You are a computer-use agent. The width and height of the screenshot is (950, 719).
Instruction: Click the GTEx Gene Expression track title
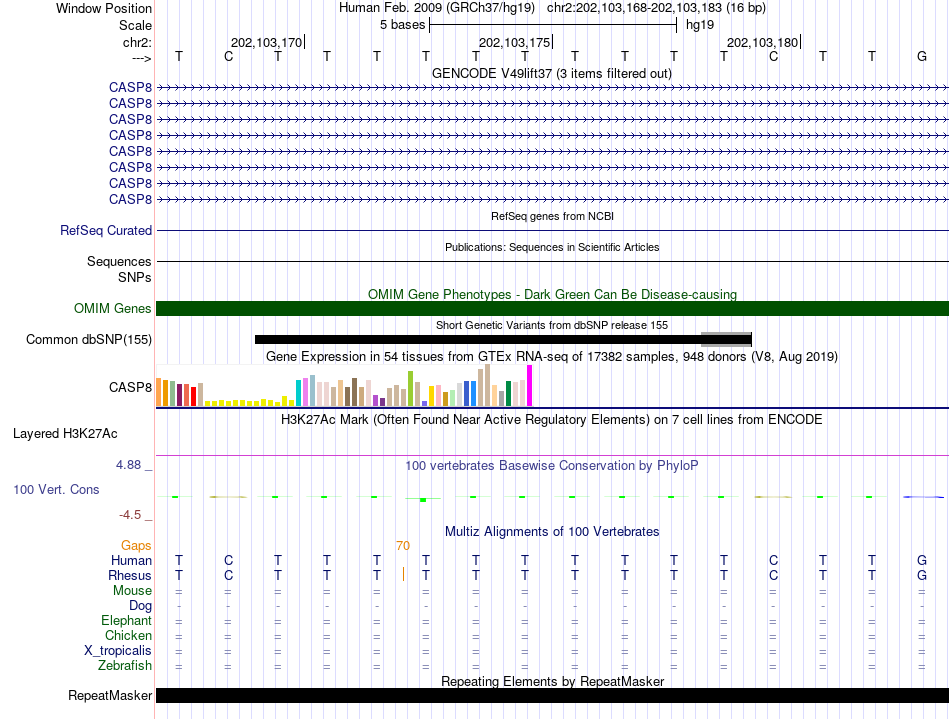(x=552, y=356)
